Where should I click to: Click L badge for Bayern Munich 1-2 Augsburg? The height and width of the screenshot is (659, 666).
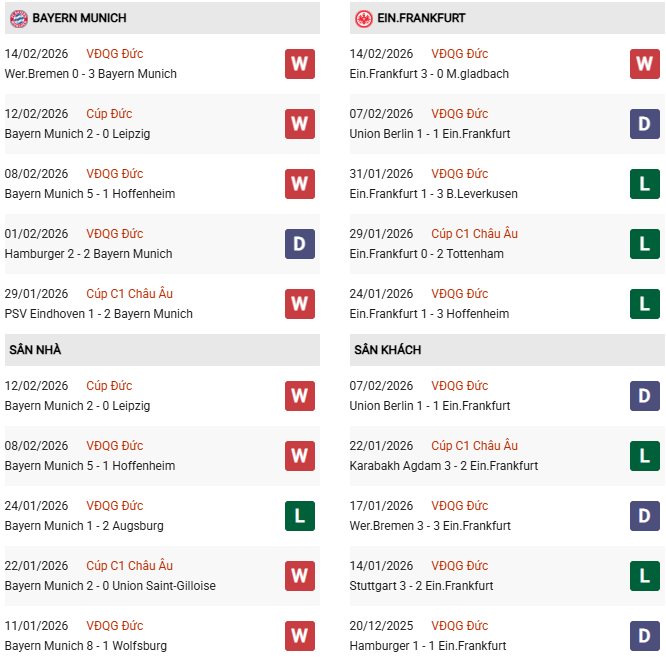(x=299, y=516)
